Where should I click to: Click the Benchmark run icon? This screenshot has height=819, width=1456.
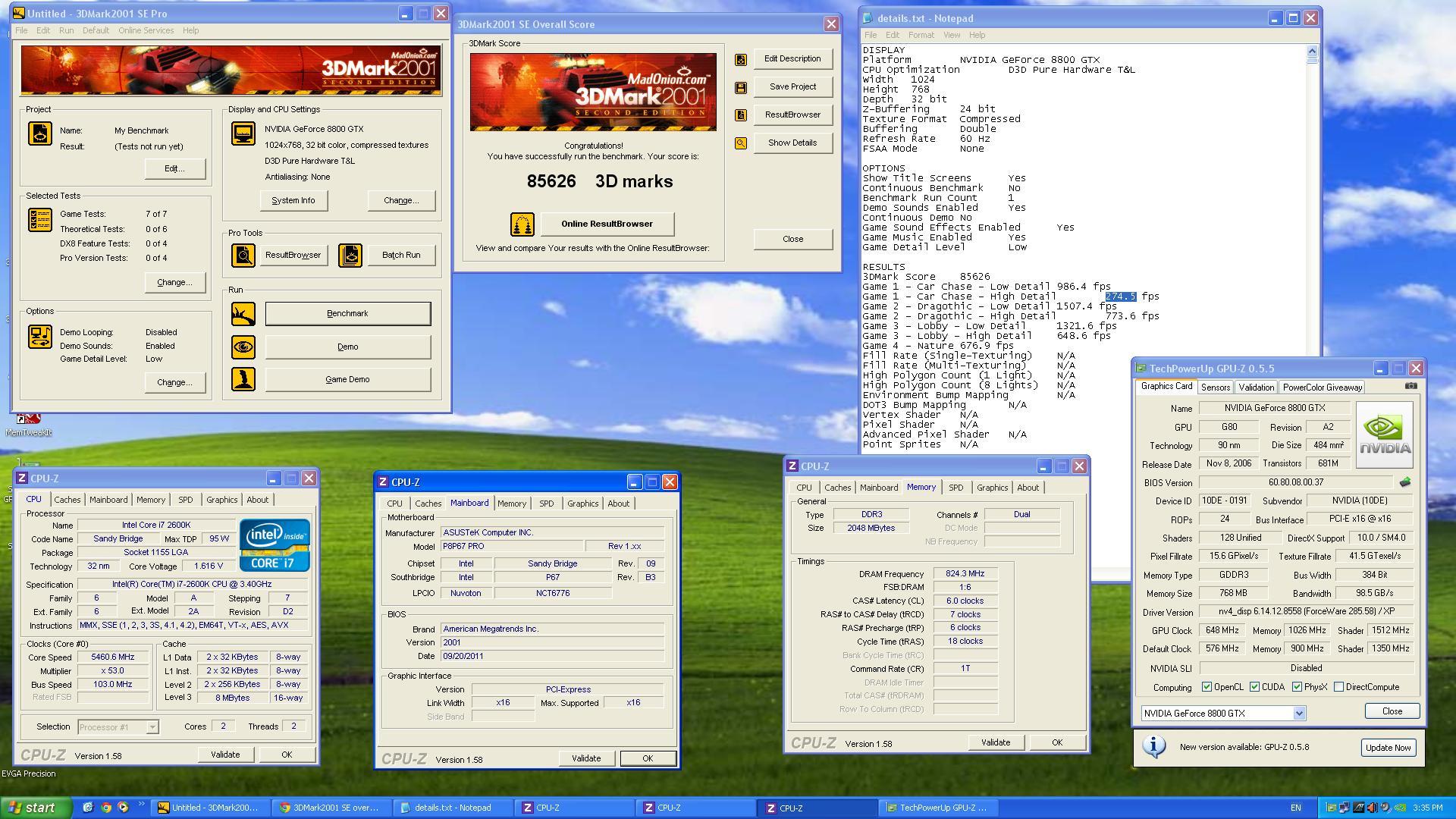click(243, 314)
